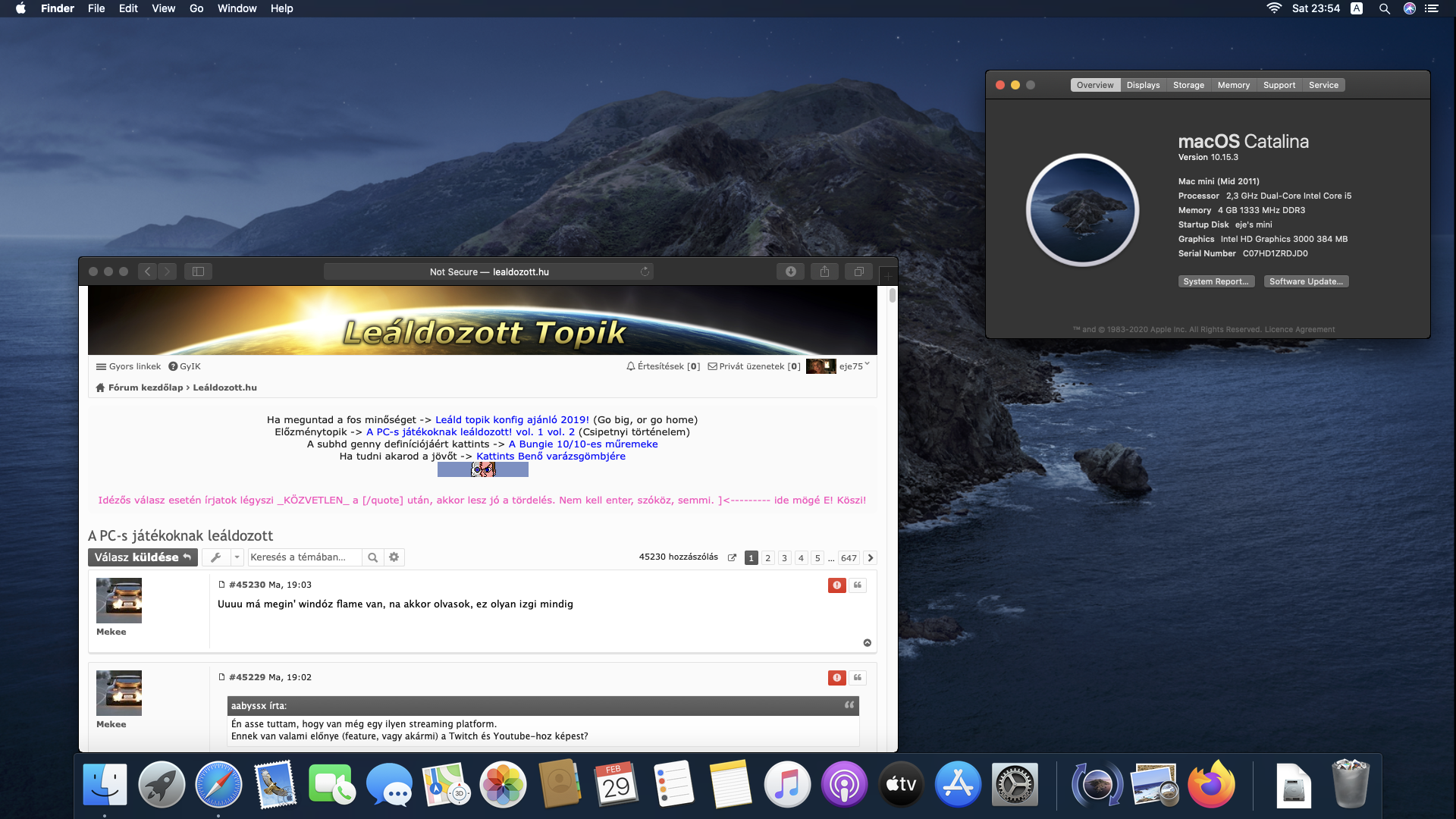Image resolution: width=1456 pixels, height=819 pixels.
Task: Open the Trash in the Dock
Action: pos(1351,785)
